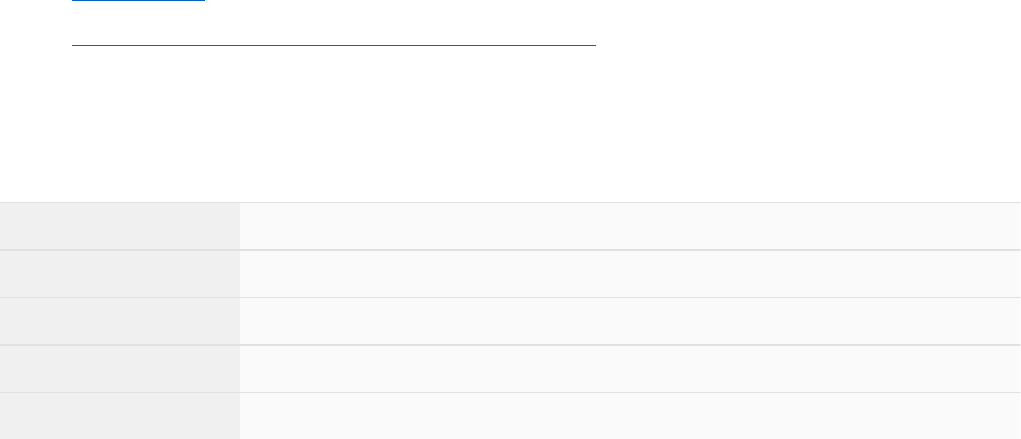Click the table's top border line

coord(510,202)
